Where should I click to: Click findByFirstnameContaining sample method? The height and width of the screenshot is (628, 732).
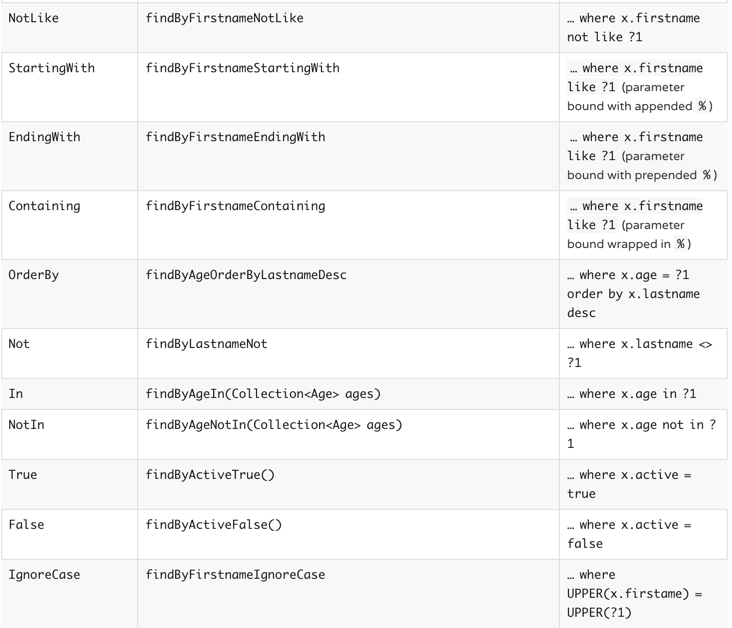point(235,206)
